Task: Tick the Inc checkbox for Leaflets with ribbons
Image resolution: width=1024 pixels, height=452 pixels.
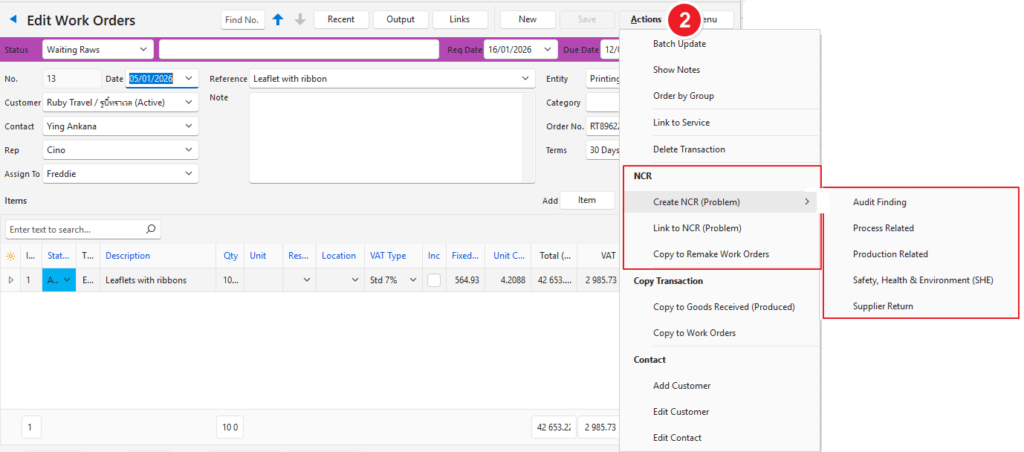Action: click(434, 281)
